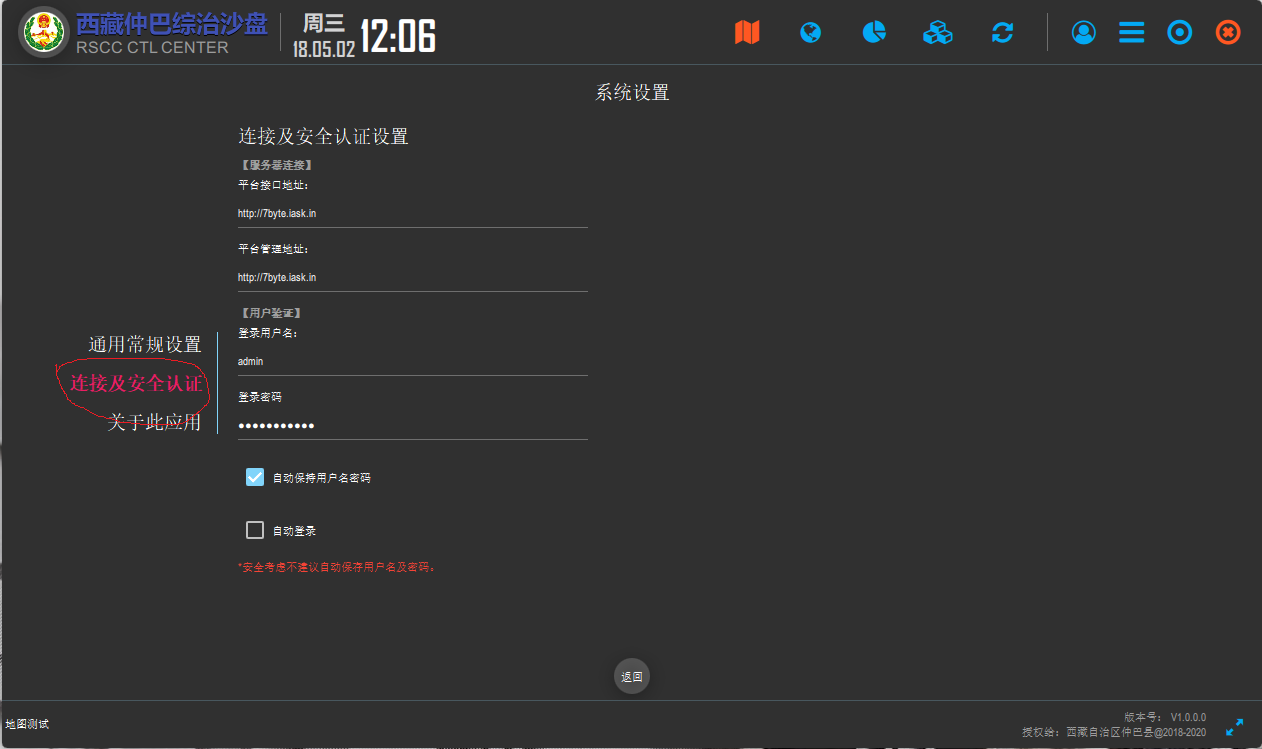Uncheck 自动保持用户名密码 checkbox
1262x749 pixels.
(255, 477)
